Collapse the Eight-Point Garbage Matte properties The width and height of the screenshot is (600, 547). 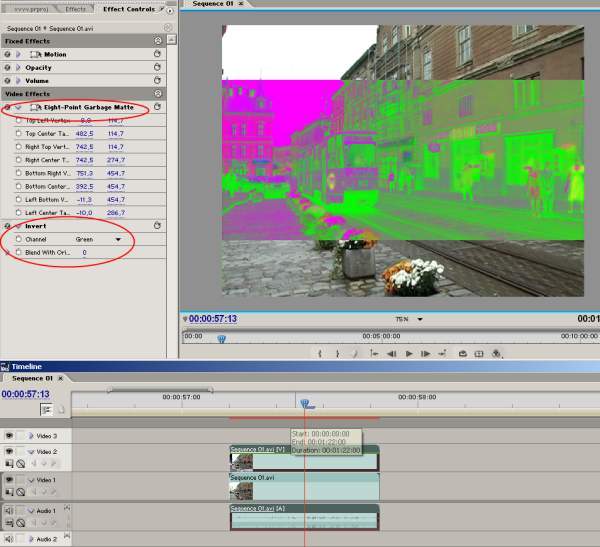pyautogui.click(x=18, y=108)
